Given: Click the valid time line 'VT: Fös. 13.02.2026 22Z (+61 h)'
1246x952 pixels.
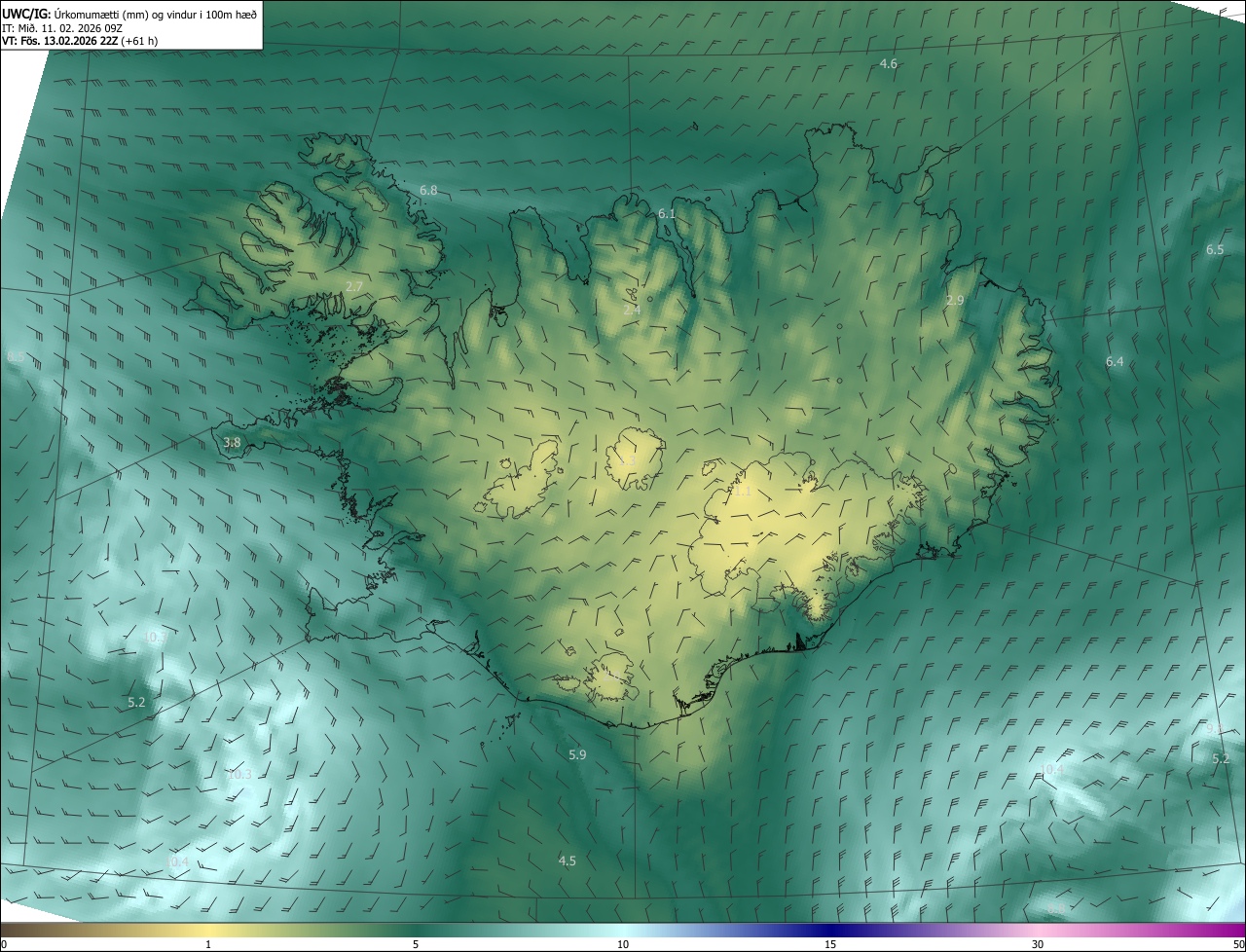Looking at the screenshot, I should (80, 41).
